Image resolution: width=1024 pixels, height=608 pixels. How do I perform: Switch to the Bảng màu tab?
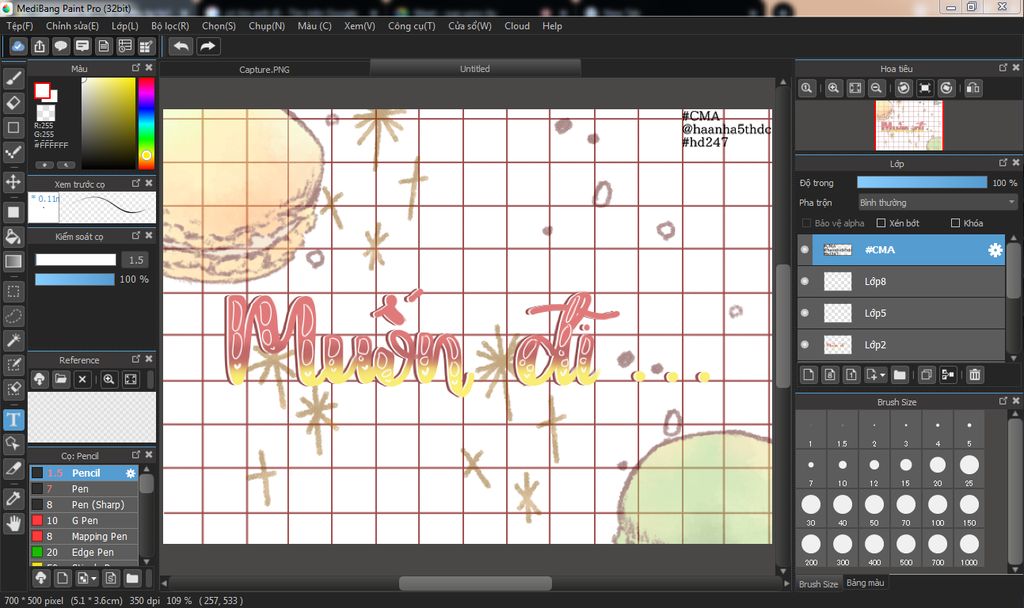tap(865, 583)
